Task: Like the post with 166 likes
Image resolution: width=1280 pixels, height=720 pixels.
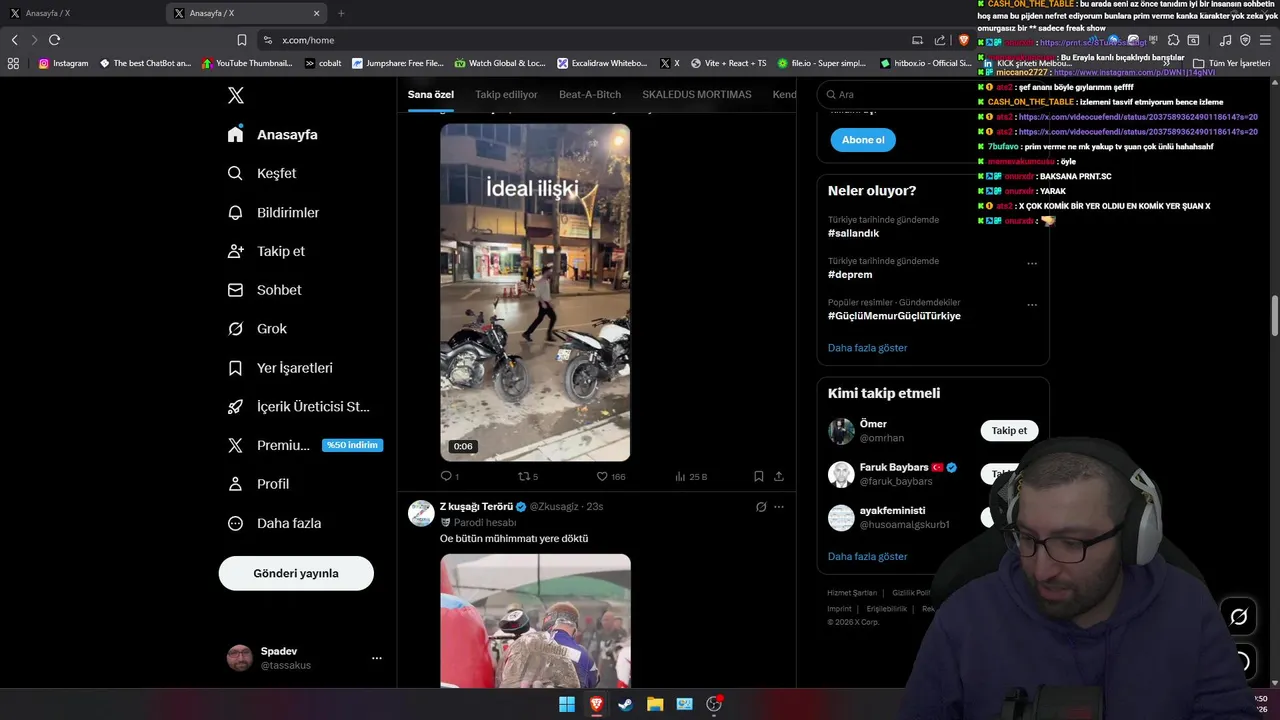Action: [x=610, y=477]
